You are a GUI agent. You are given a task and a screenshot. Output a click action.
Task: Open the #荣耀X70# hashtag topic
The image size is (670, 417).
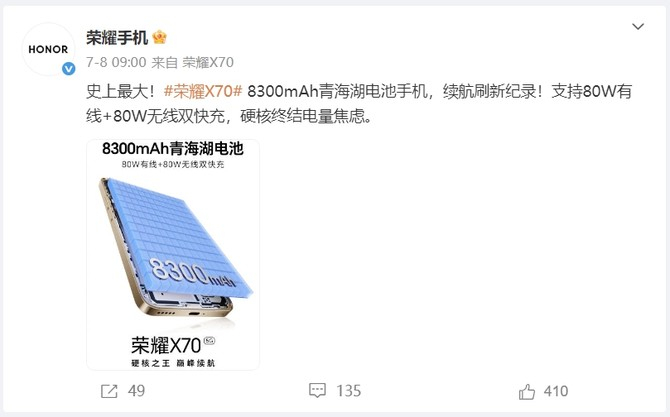coord(203,91)
